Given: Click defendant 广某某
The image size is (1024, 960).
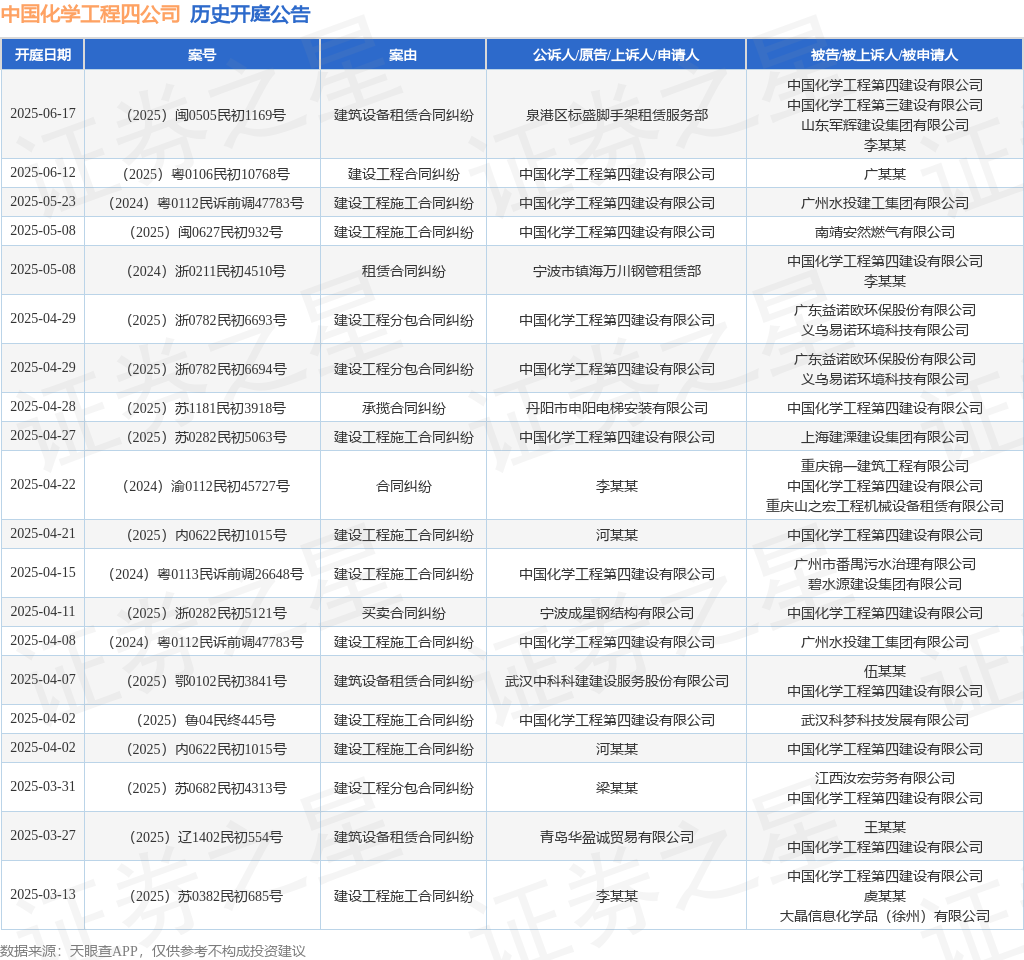Looking at the screenshot, I should (x=885, y=174).
